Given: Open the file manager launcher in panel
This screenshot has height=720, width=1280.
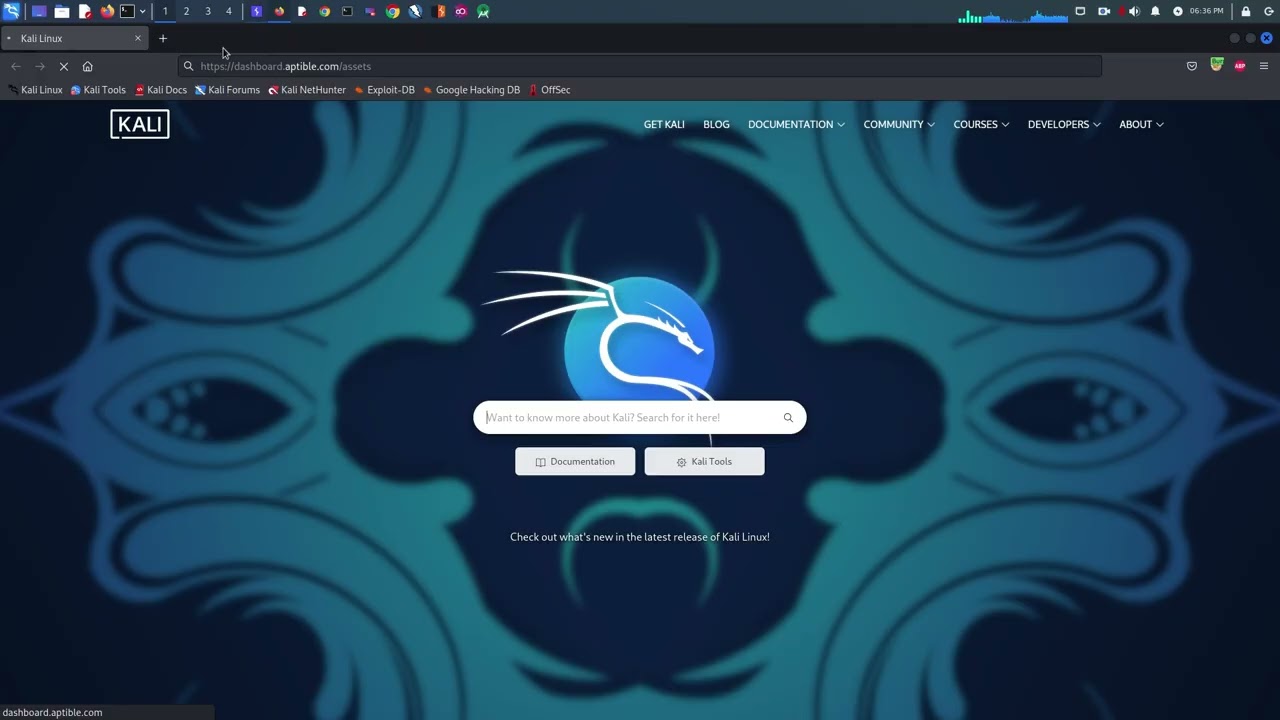Looking at the screenshot, I should click(61, 11).
